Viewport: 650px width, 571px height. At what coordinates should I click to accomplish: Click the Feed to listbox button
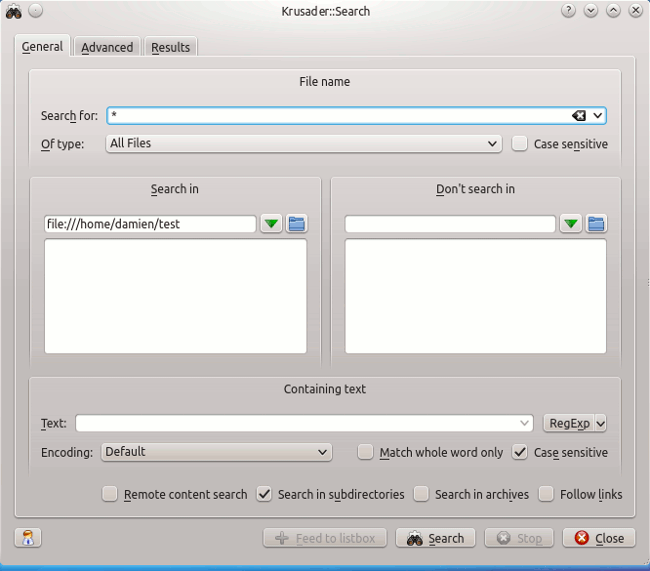click(325, 538)
